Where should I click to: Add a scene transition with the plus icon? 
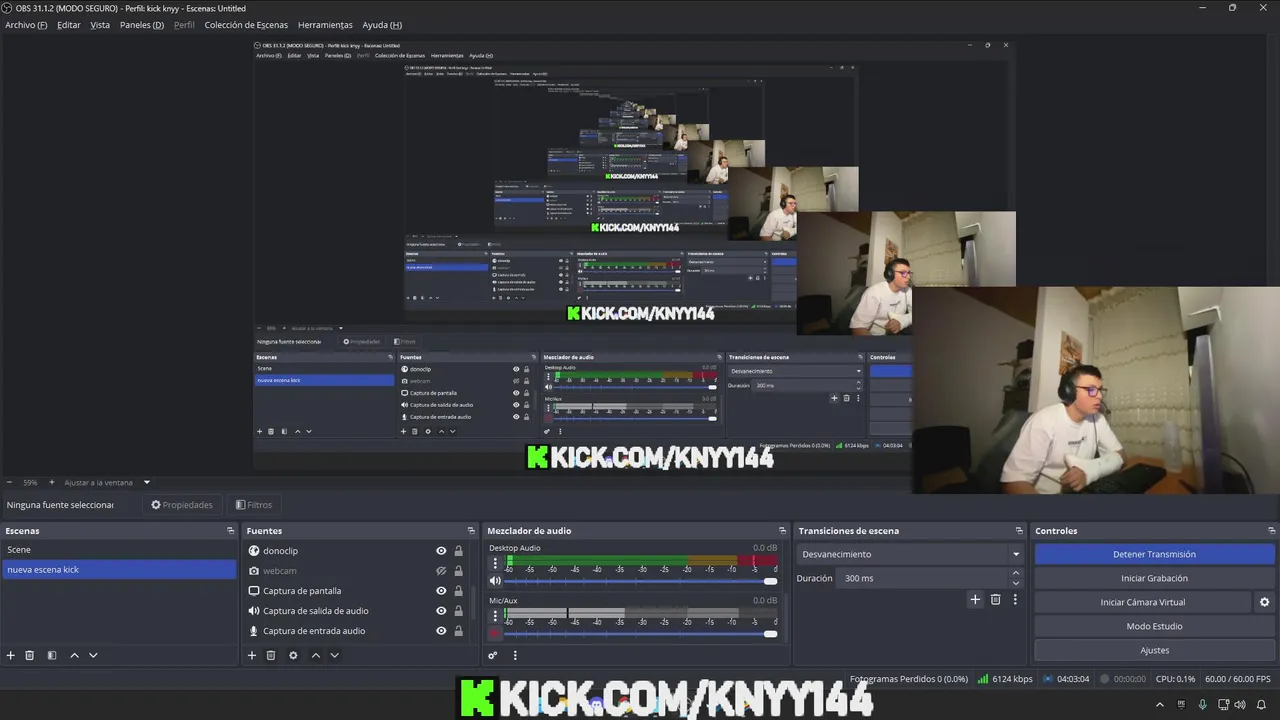975,599
